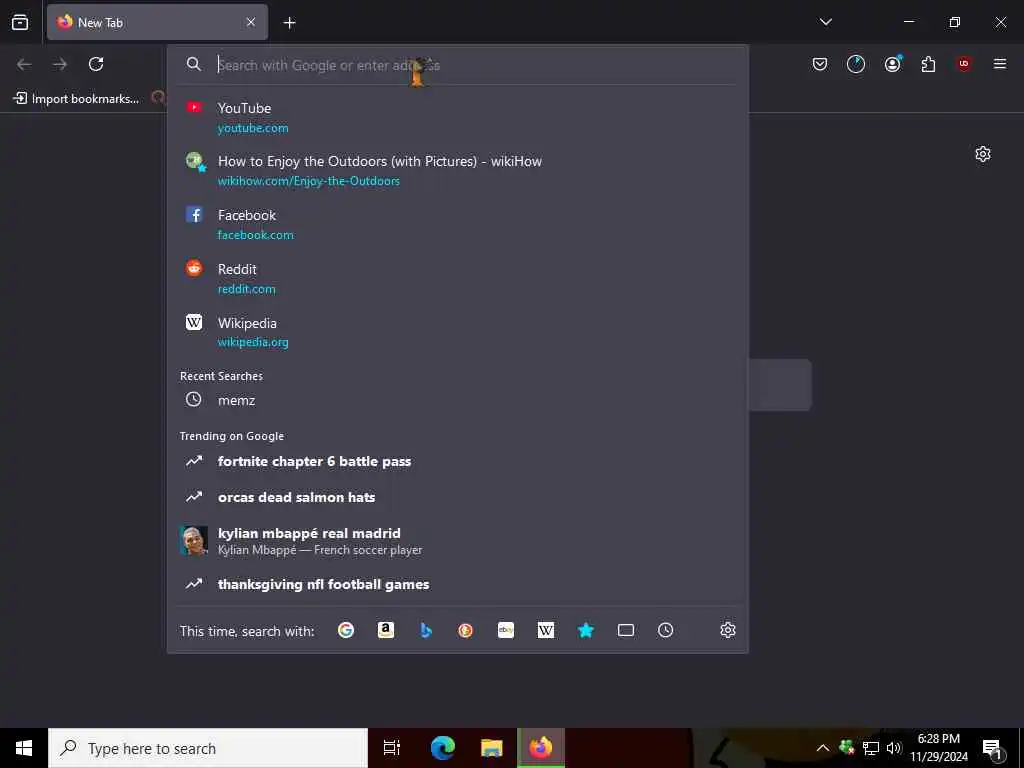Open network icon in system tray

[x=871, y=748]
